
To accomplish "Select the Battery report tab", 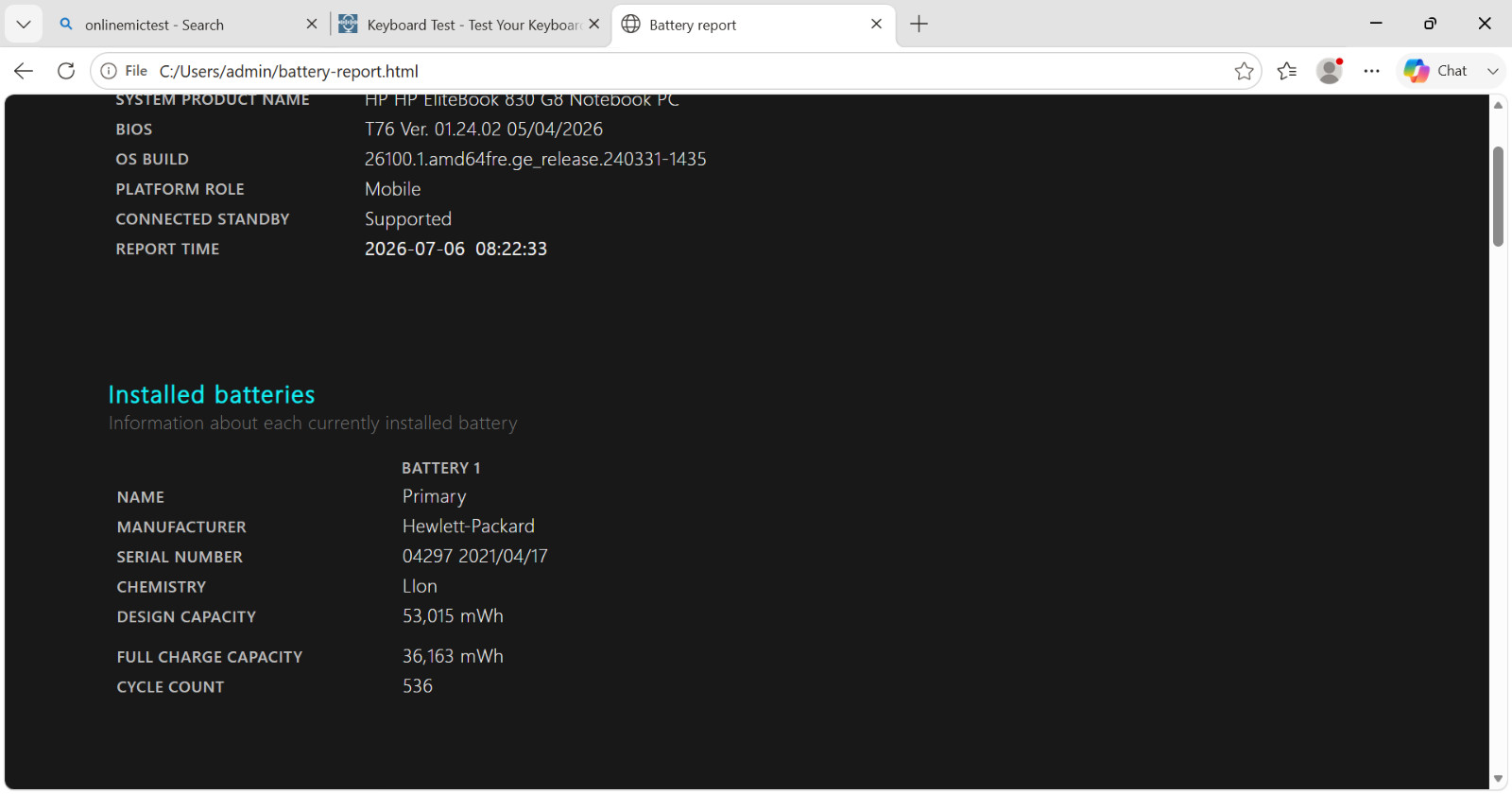I will pos(752,25).
